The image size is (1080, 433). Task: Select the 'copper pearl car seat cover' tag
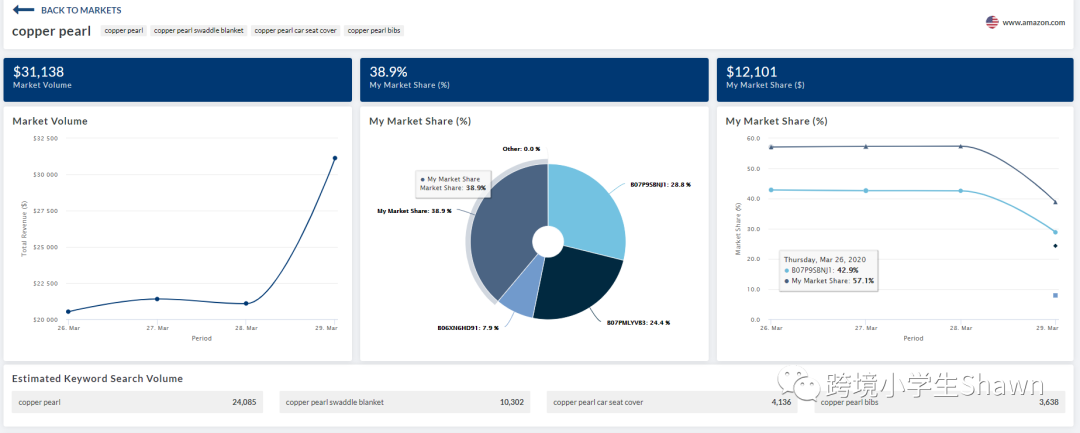tap(296, 31)
